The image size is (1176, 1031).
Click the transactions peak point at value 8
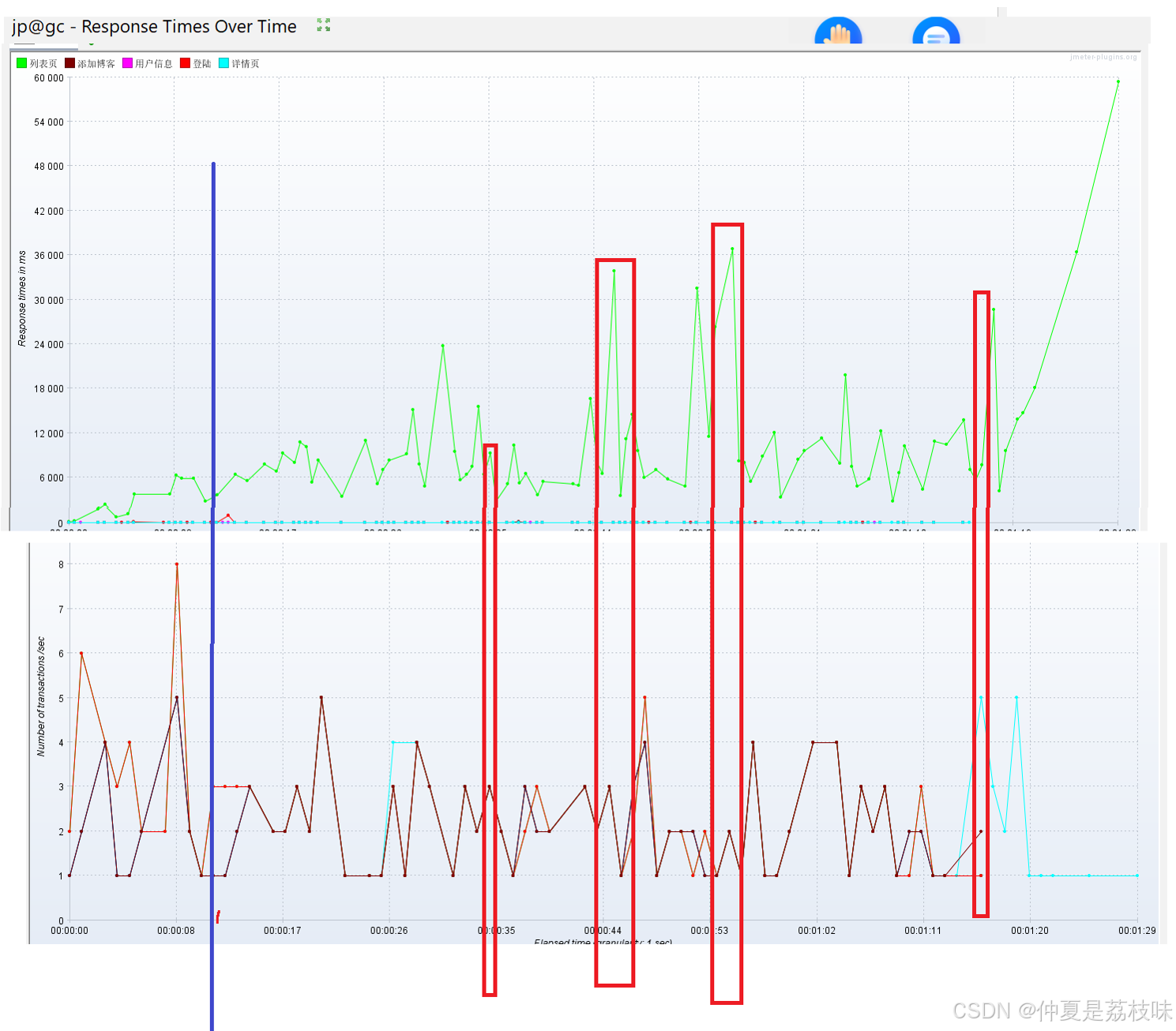click(177, 564)
